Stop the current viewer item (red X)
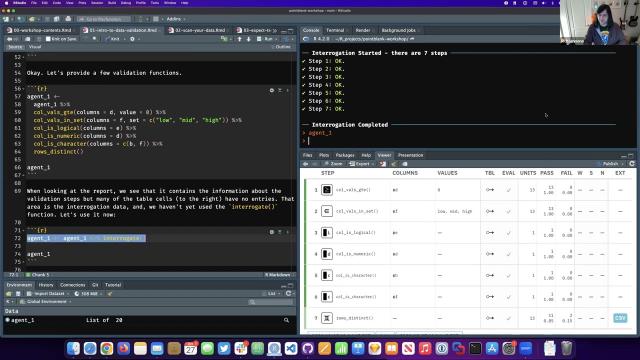Screen dimensions: 640x360 pyautogui.click(x=382, y=164)
